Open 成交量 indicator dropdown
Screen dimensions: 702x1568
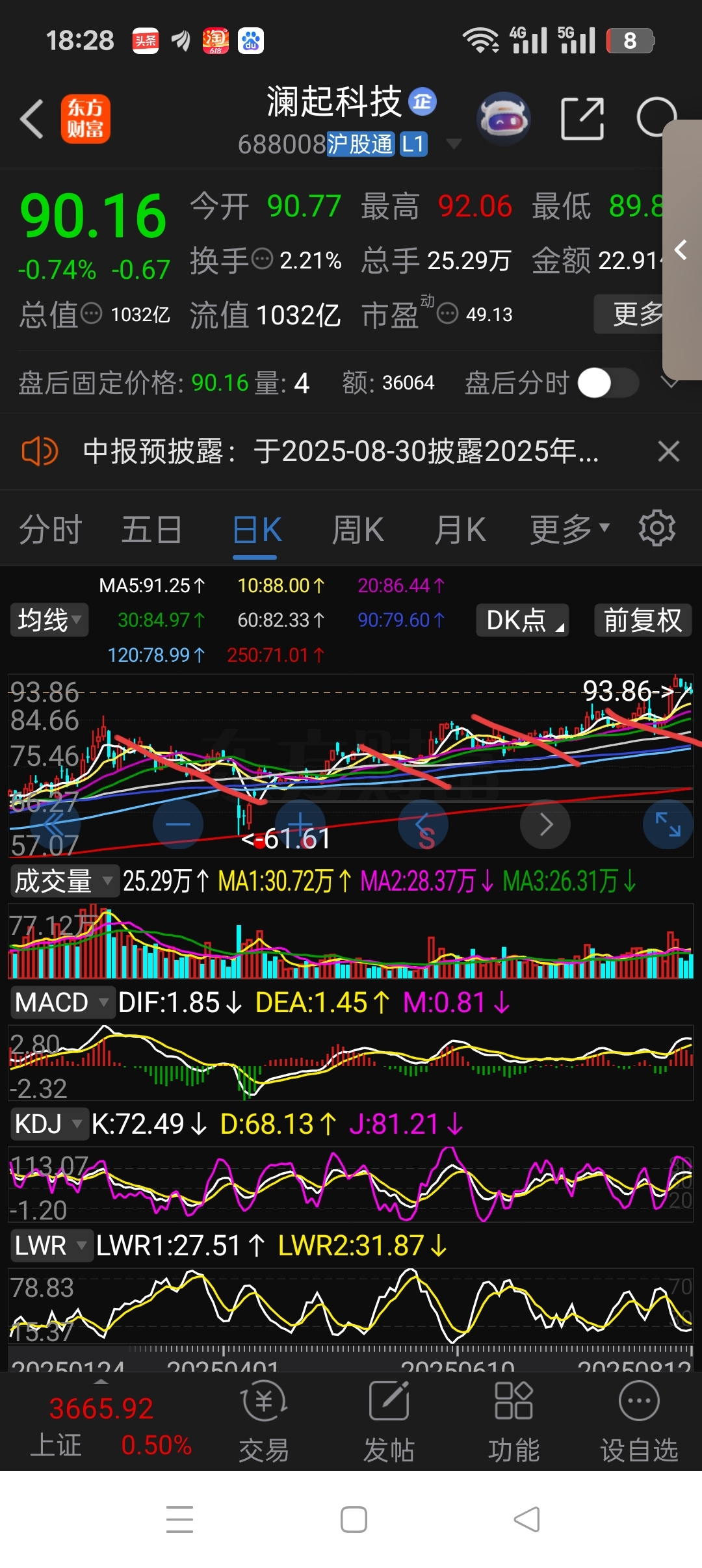pos(64,882)
